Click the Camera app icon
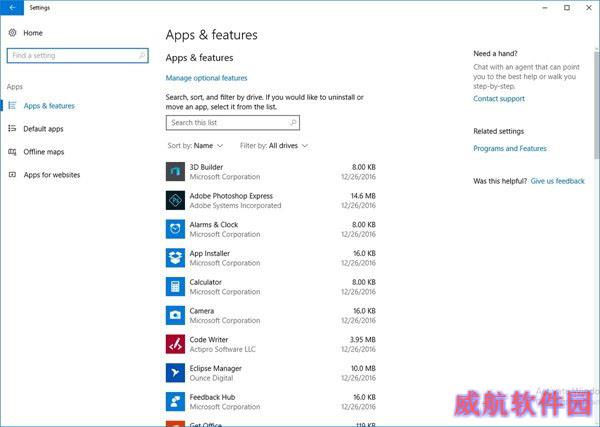Viewport: 600px width, 427px height. coord(175,315)
